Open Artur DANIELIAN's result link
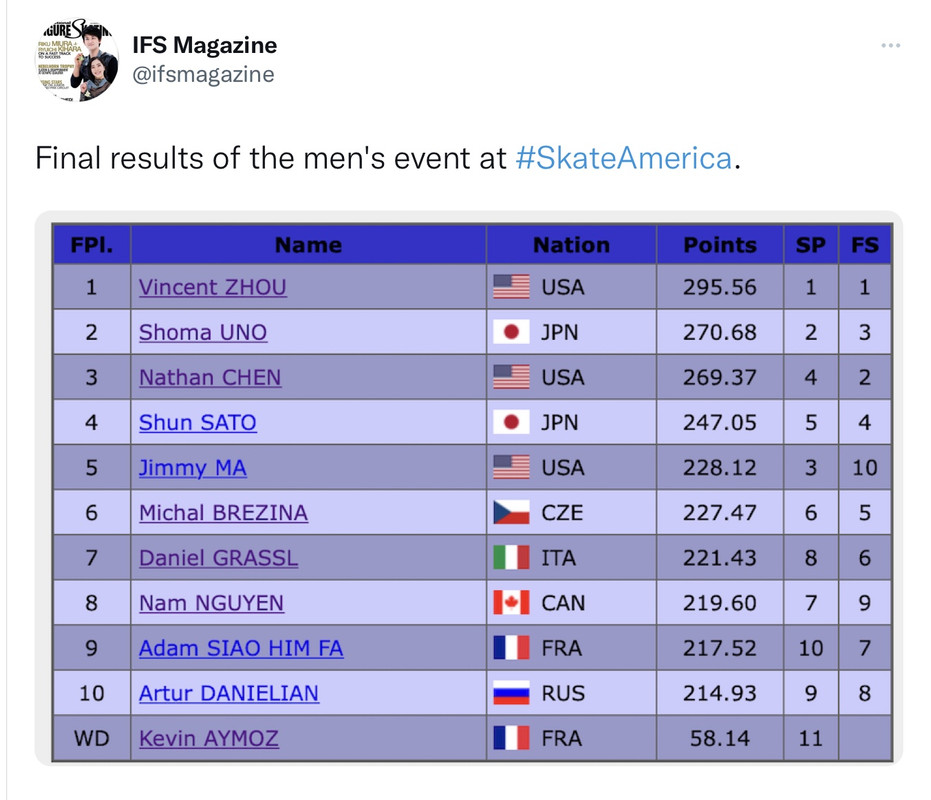Screen dimensions: 931x800 coord(229,694)
